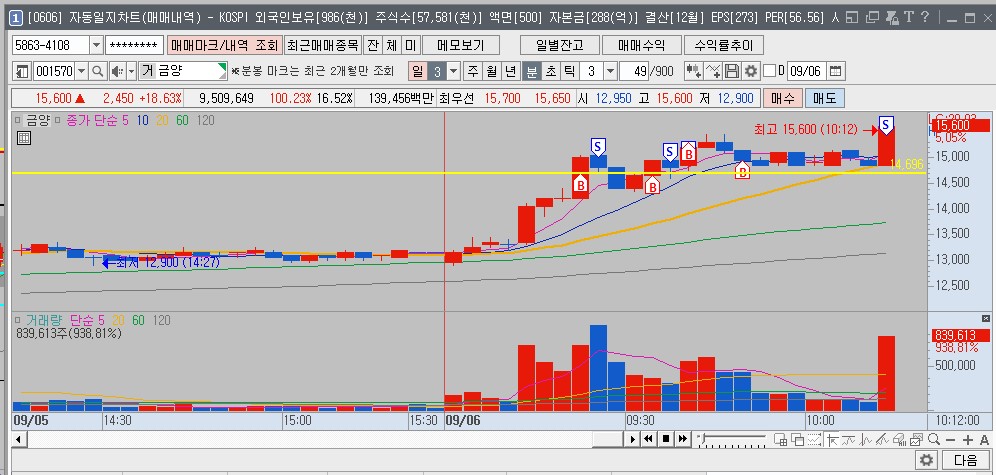Toggle the 잔 button

[373, 45]
